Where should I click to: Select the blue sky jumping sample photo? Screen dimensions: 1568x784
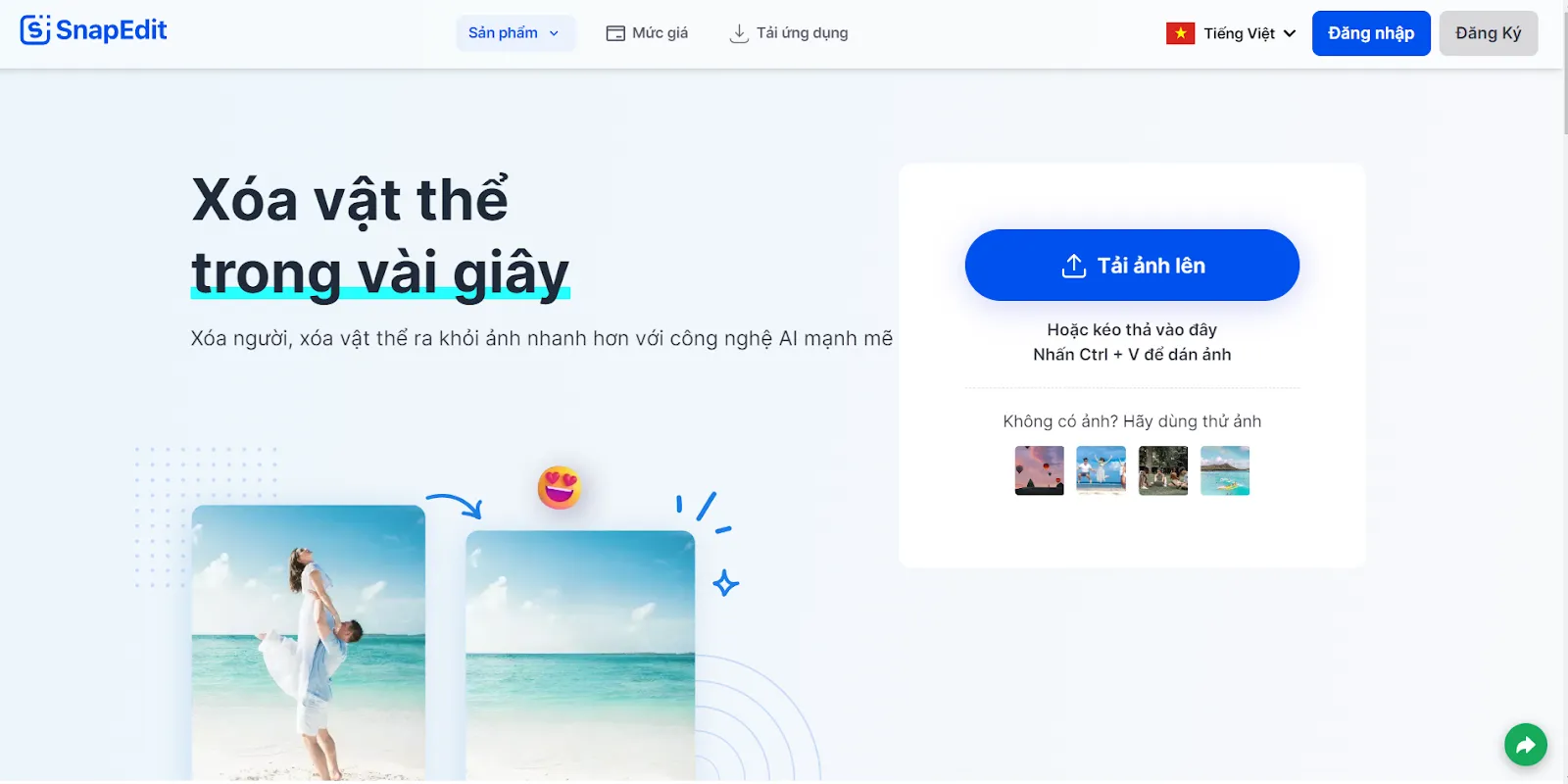(1102, 470)
